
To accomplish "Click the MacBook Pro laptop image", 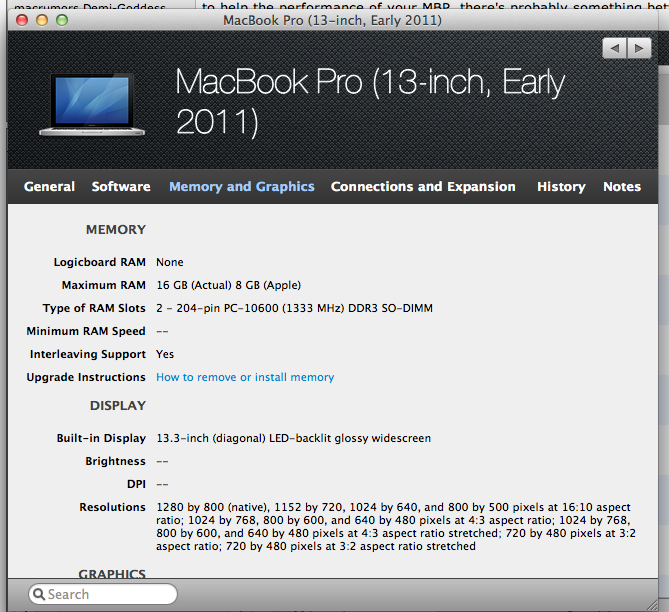I will pyautogui.click(x=92, y=105).
